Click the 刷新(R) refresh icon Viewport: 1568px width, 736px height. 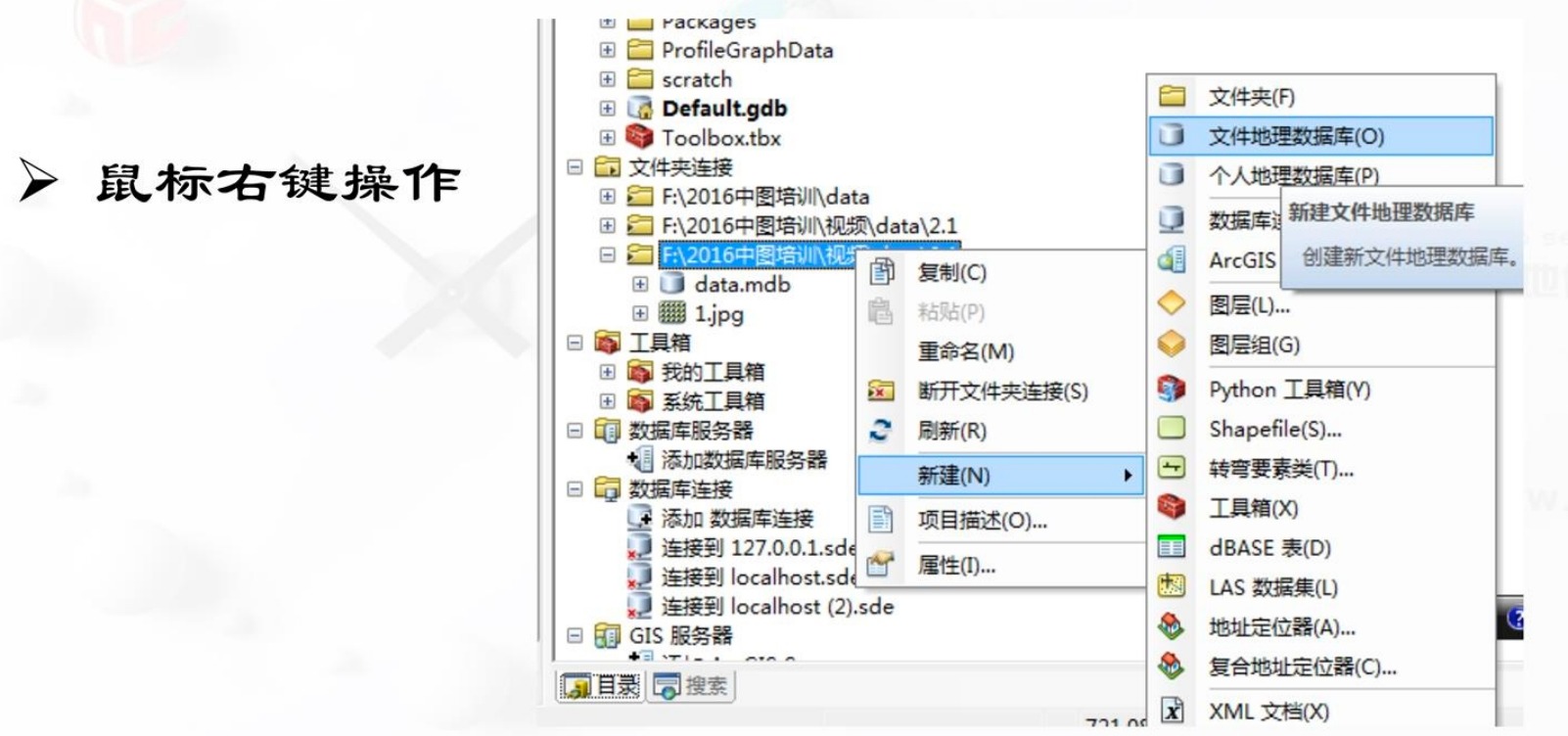tap(881, 430)
